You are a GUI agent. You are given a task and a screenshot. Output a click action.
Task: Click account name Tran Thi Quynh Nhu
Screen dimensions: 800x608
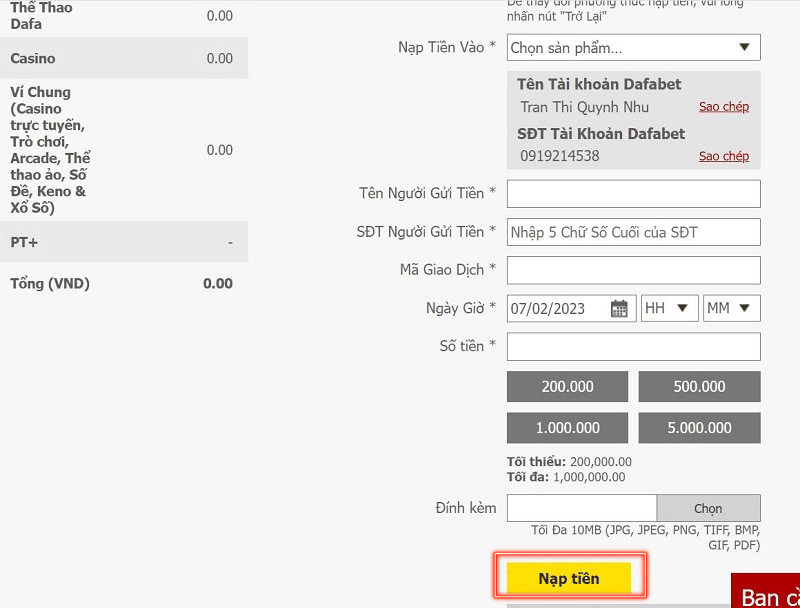pos(585,107)
